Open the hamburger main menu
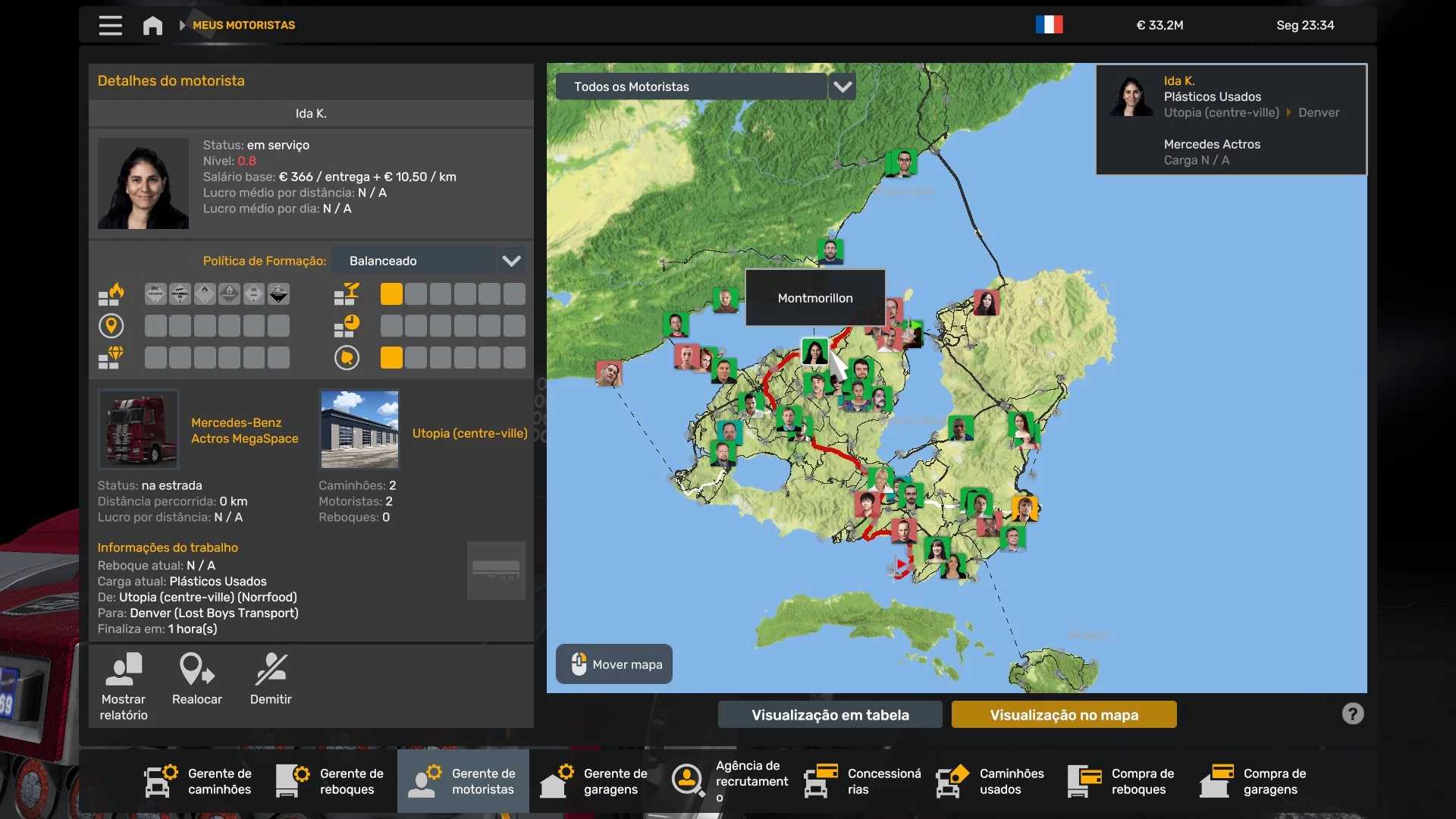 [110, 25]
